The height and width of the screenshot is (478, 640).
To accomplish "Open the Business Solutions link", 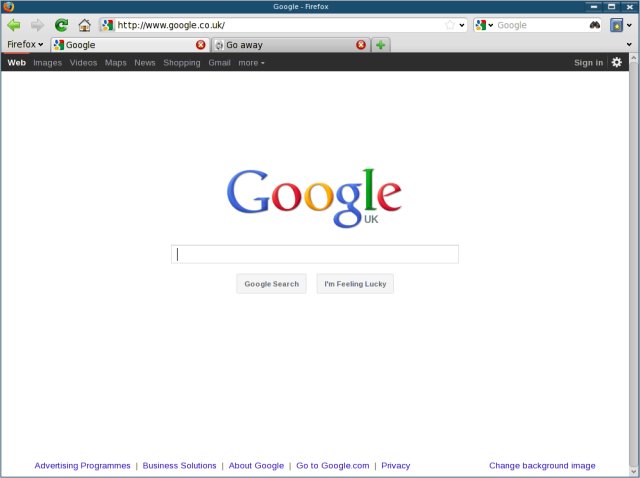I will tap(179, 465).
